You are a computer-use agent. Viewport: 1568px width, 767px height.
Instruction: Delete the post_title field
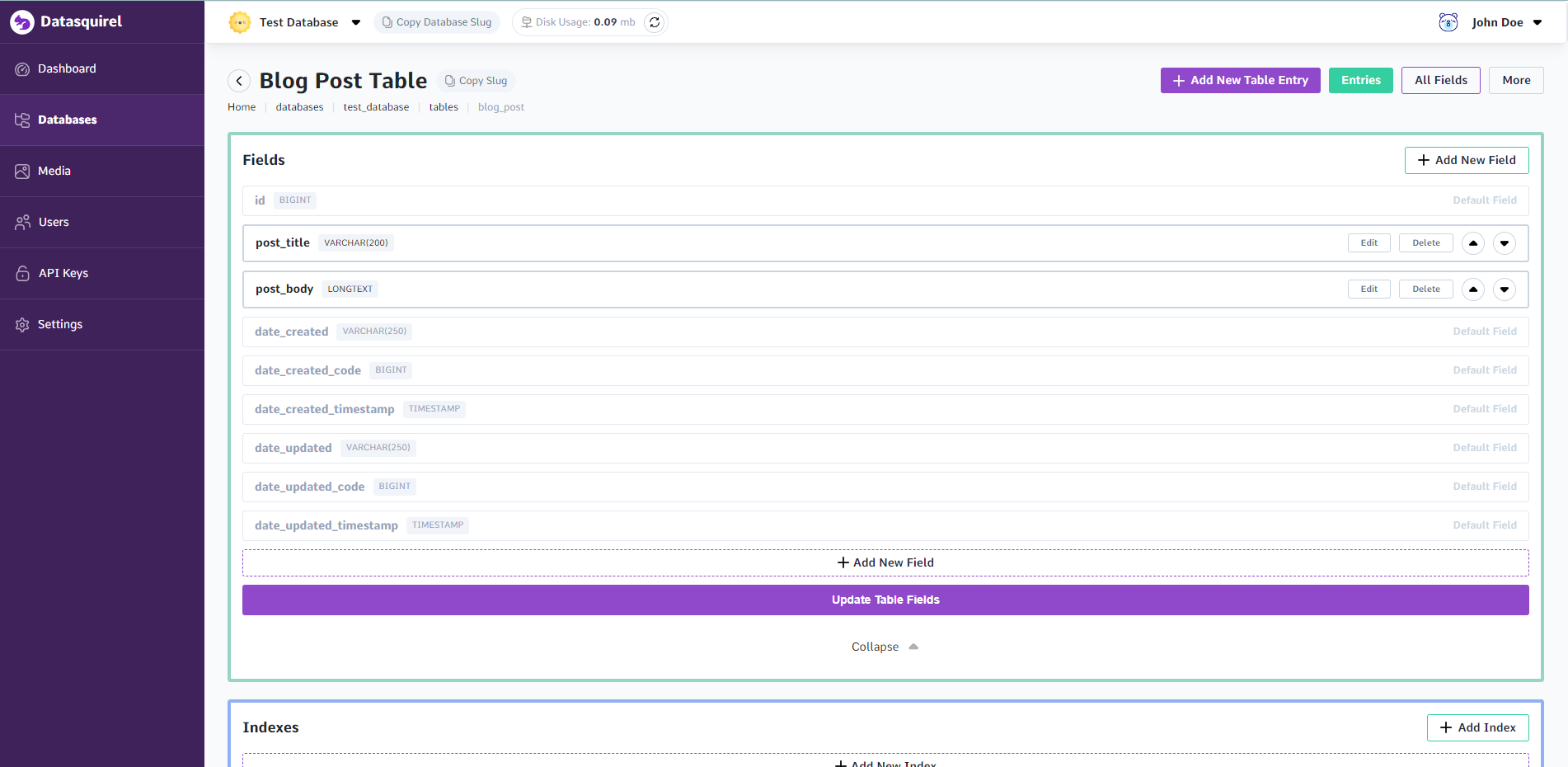[x=1426, y=243]
